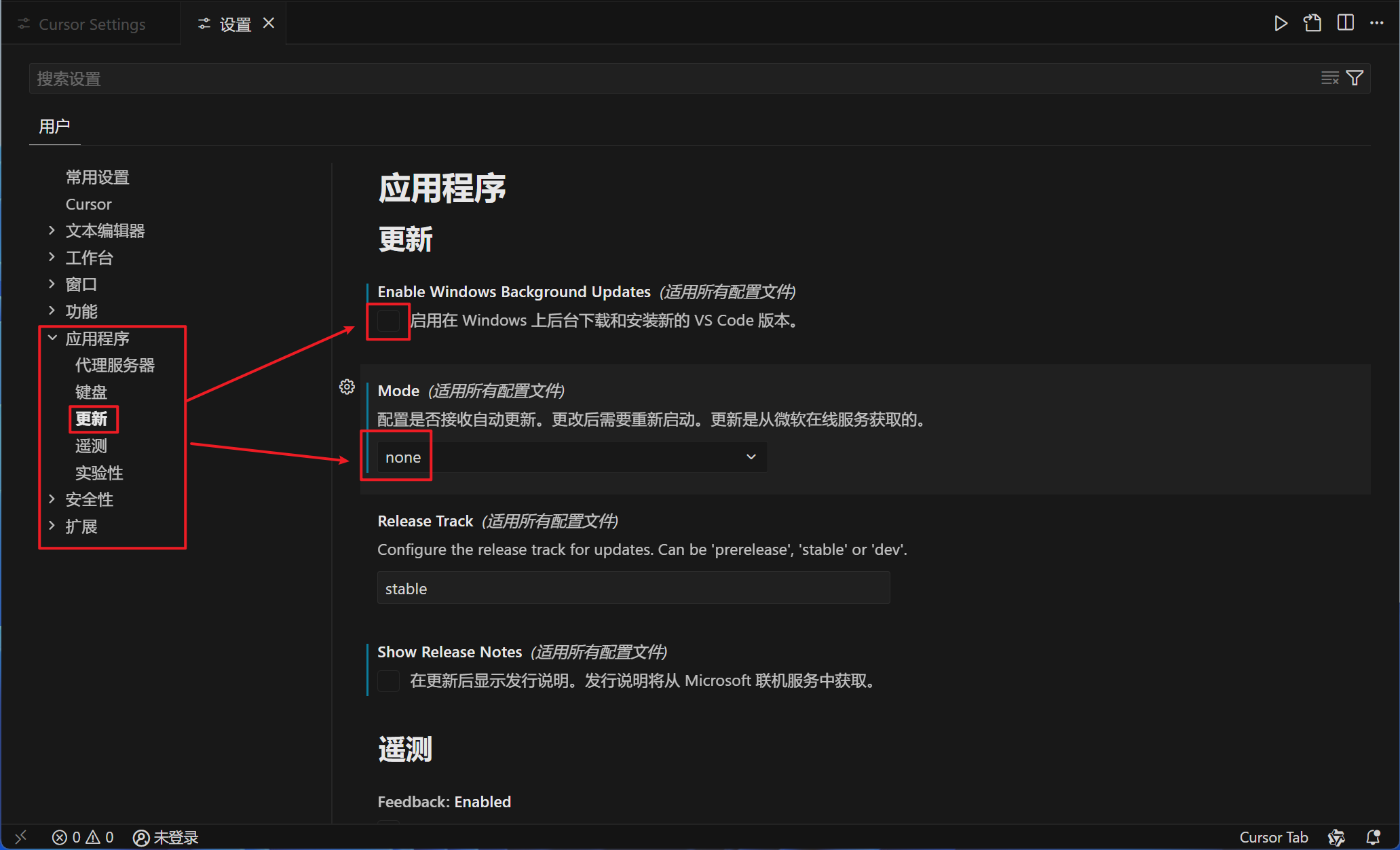The height and width of the screenshot is (850, 1400).
Task: Toggle Enable Windows Background Updates checkbox
Action: (x=388, y=321)
